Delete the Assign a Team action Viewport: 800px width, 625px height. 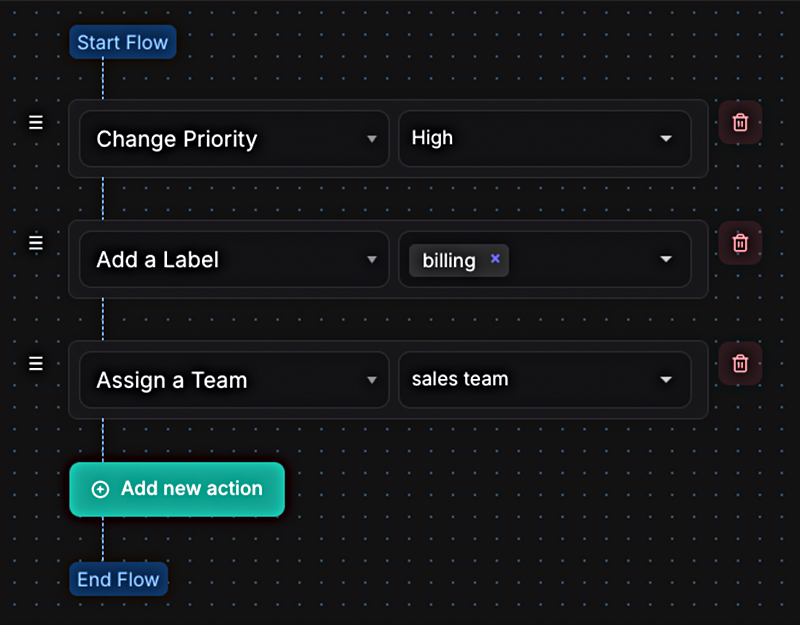click(740, 363)
